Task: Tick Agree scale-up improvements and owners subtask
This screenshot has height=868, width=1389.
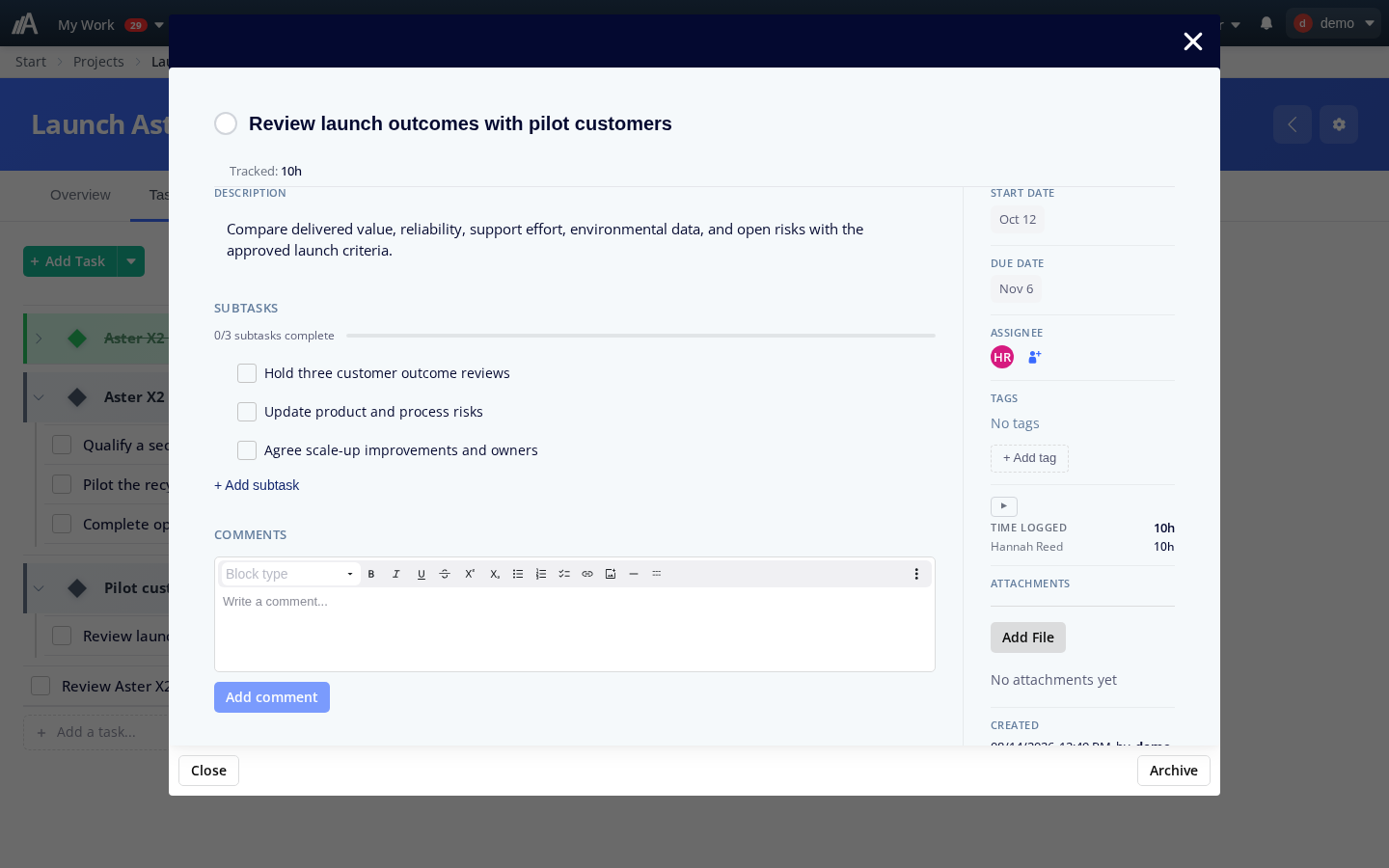Action: [247, 450]
